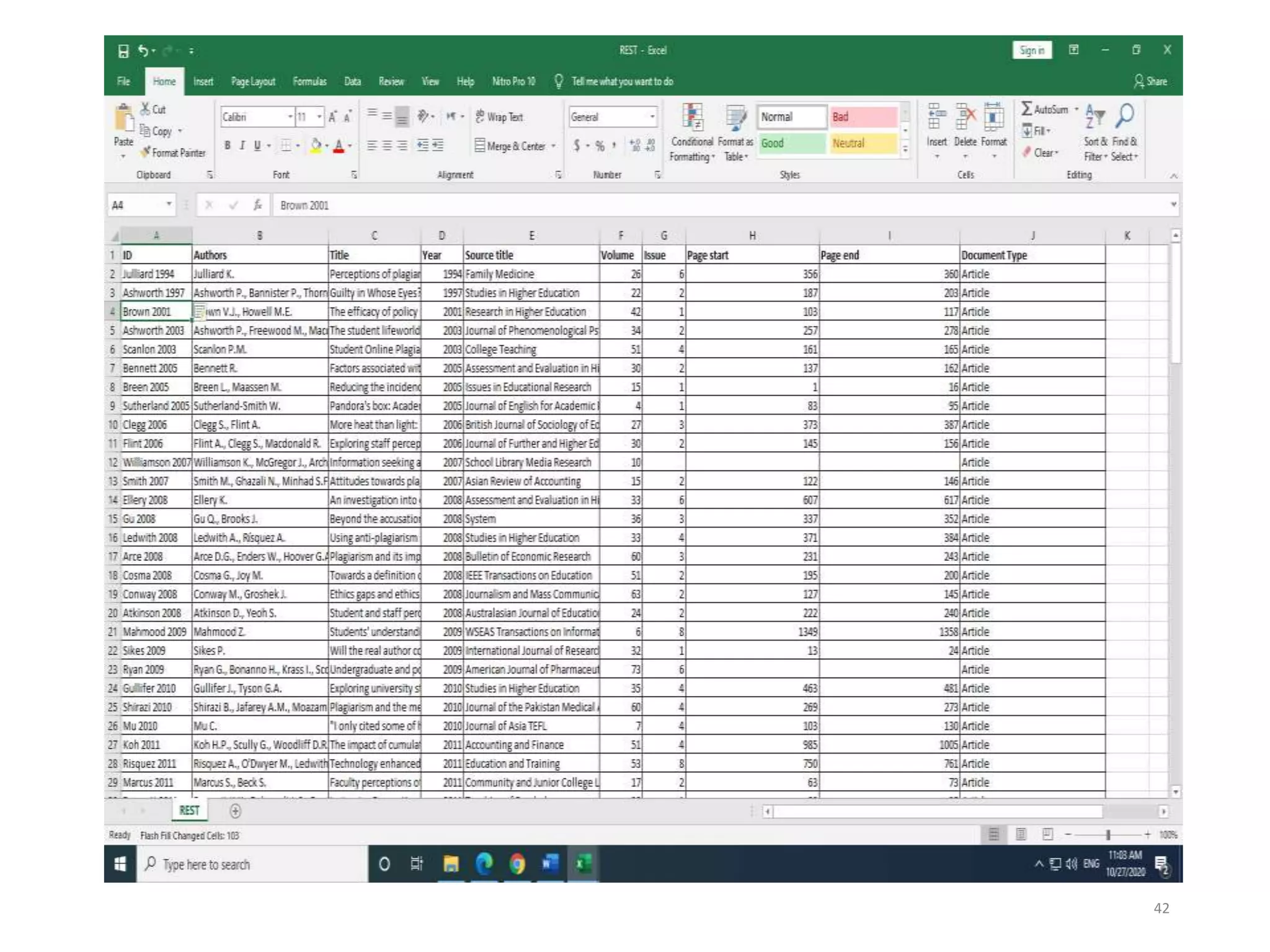Click the Sign in button
1270x952 pixels.
click(x=1031, y=50)
